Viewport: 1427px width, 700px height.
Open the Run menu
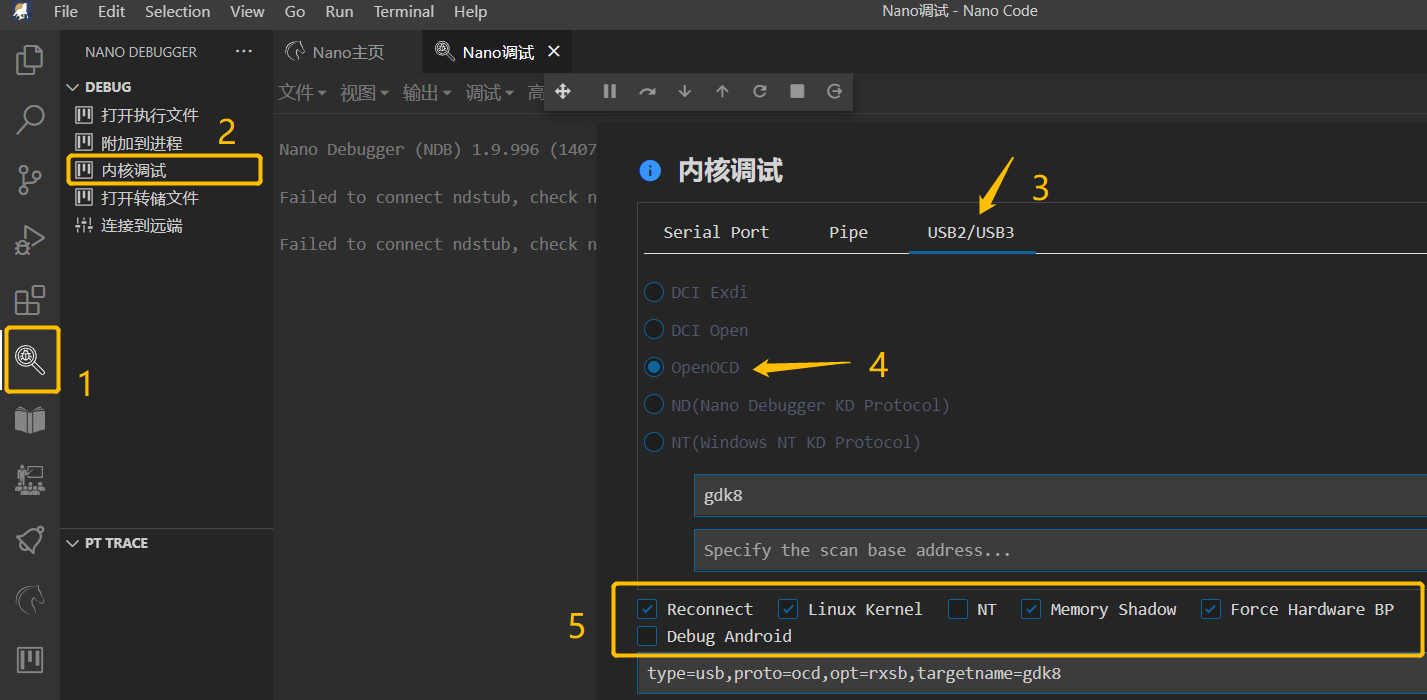point(339,12)
